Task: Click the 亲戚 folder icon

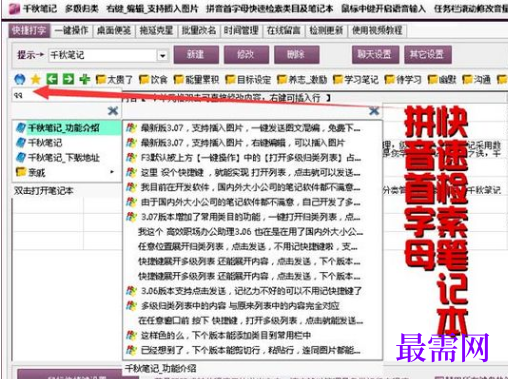Action: click(21, 172)
